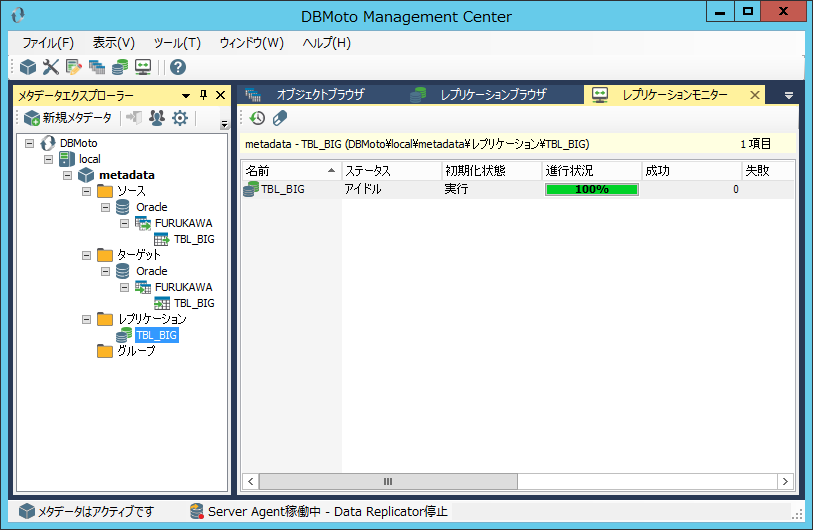This screenshot has height=530, width=813.
Task: Open the gear settings icon in explorer
Action: [x=180, y=118]
